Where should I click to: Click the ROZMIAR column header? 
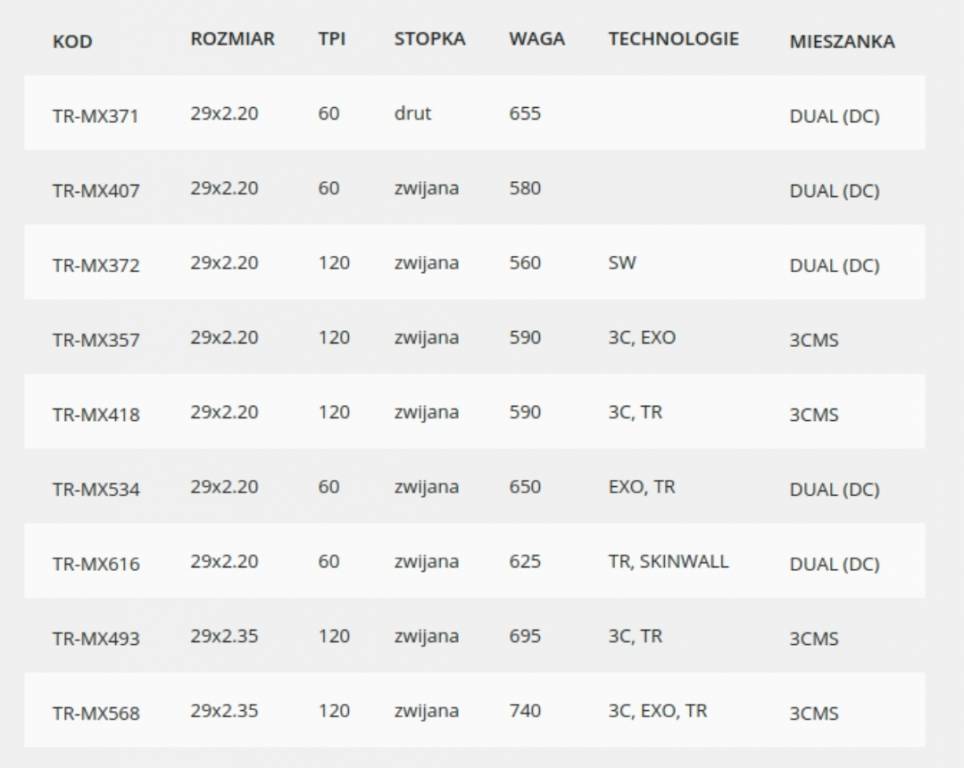point(232,39)
